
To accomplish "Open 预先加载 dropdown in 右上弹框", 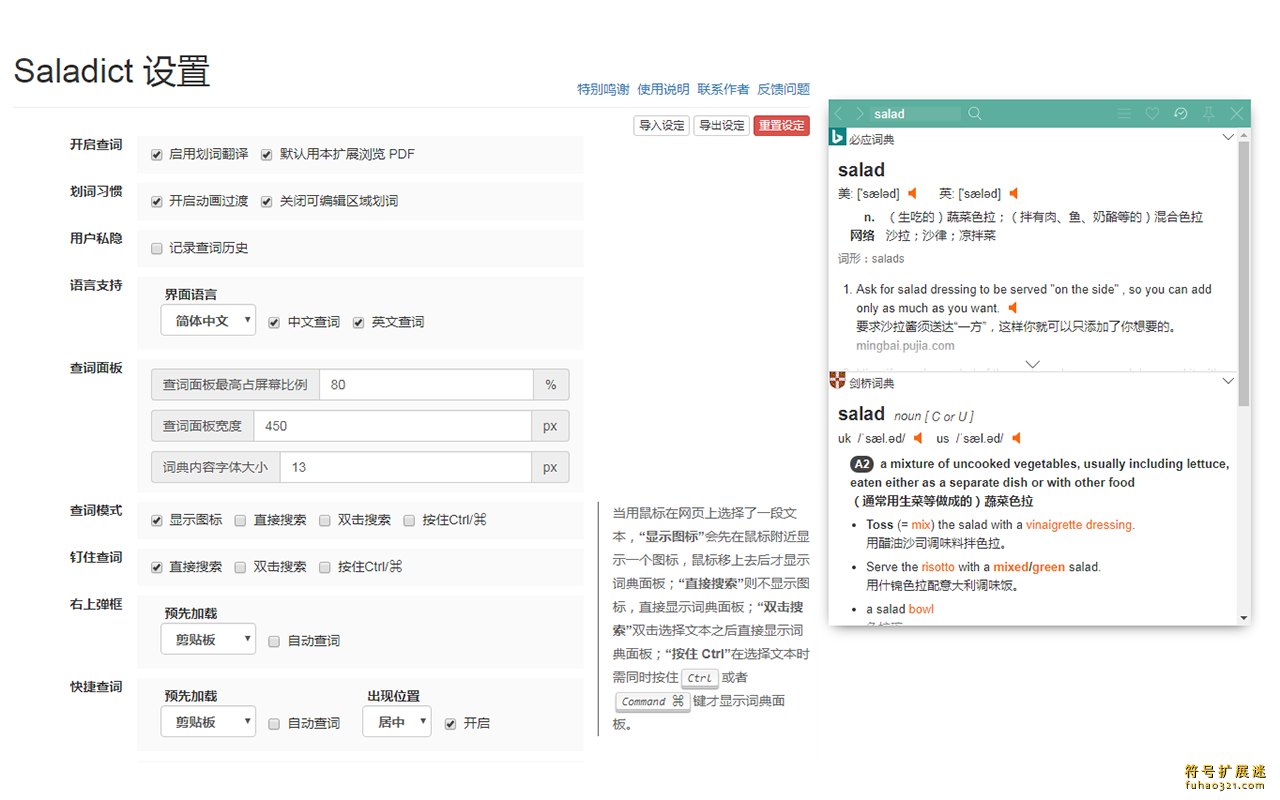I will click(x=208, y=639).
